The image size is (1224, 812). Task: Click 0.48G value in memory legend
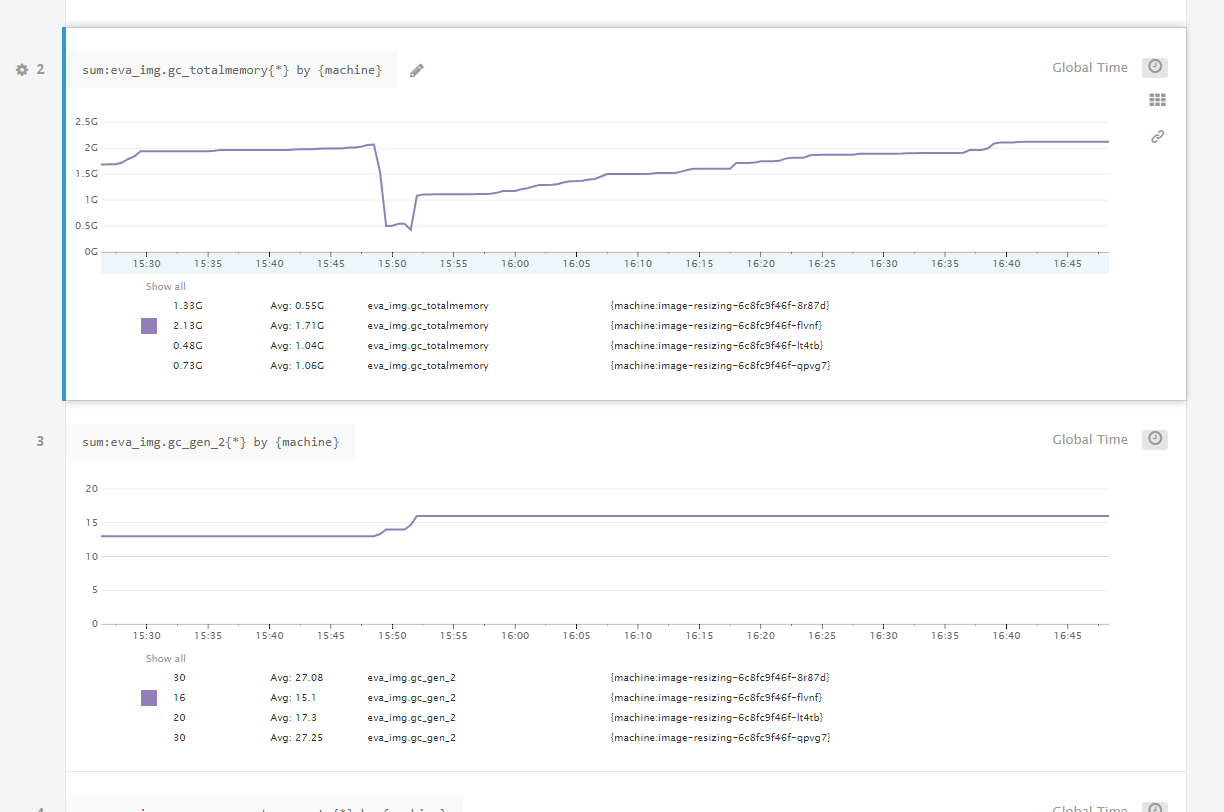tap(187, 346)
